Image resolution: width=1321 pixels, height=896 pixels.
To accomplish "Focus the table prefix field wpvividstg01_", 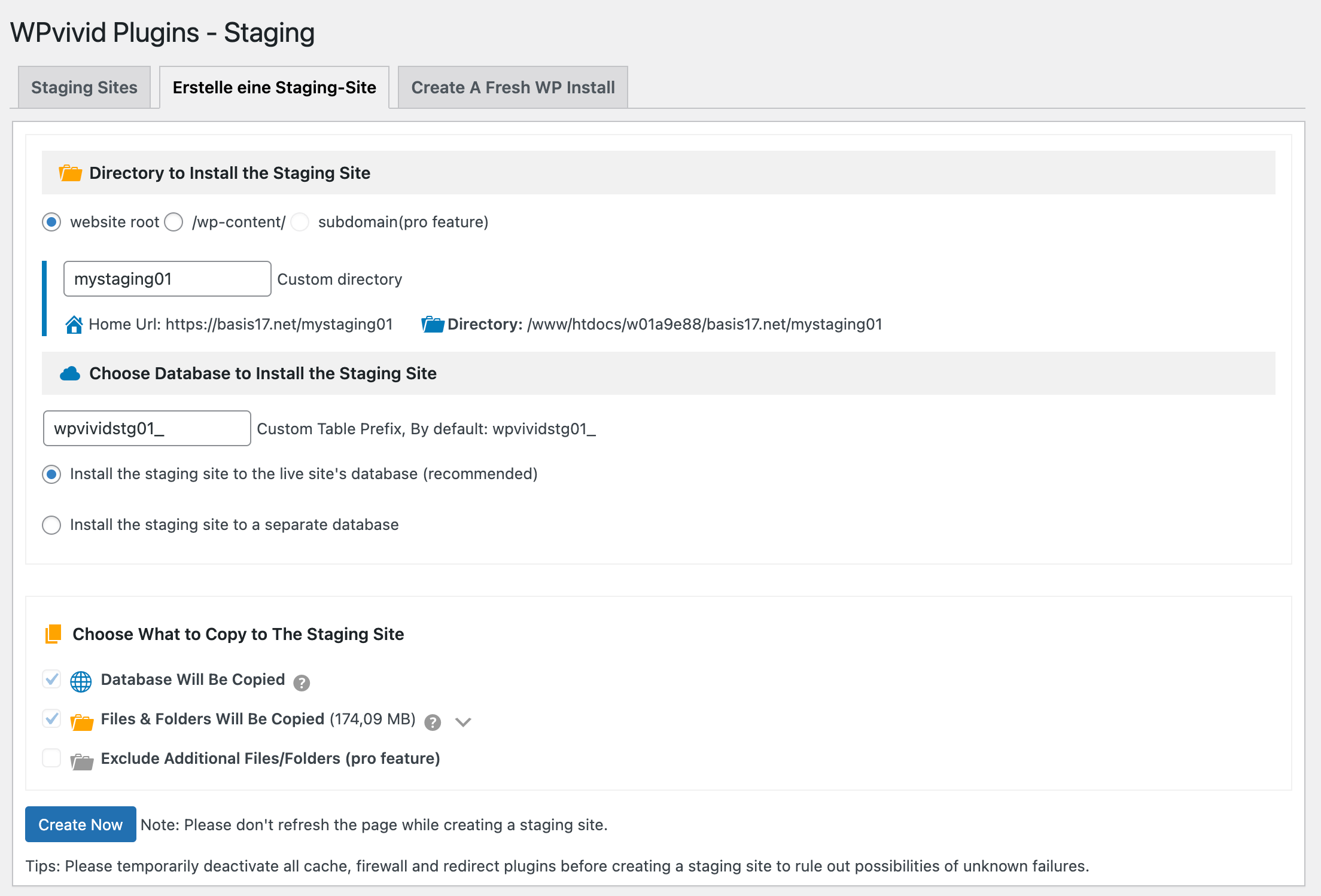I will tap(147, 428).
